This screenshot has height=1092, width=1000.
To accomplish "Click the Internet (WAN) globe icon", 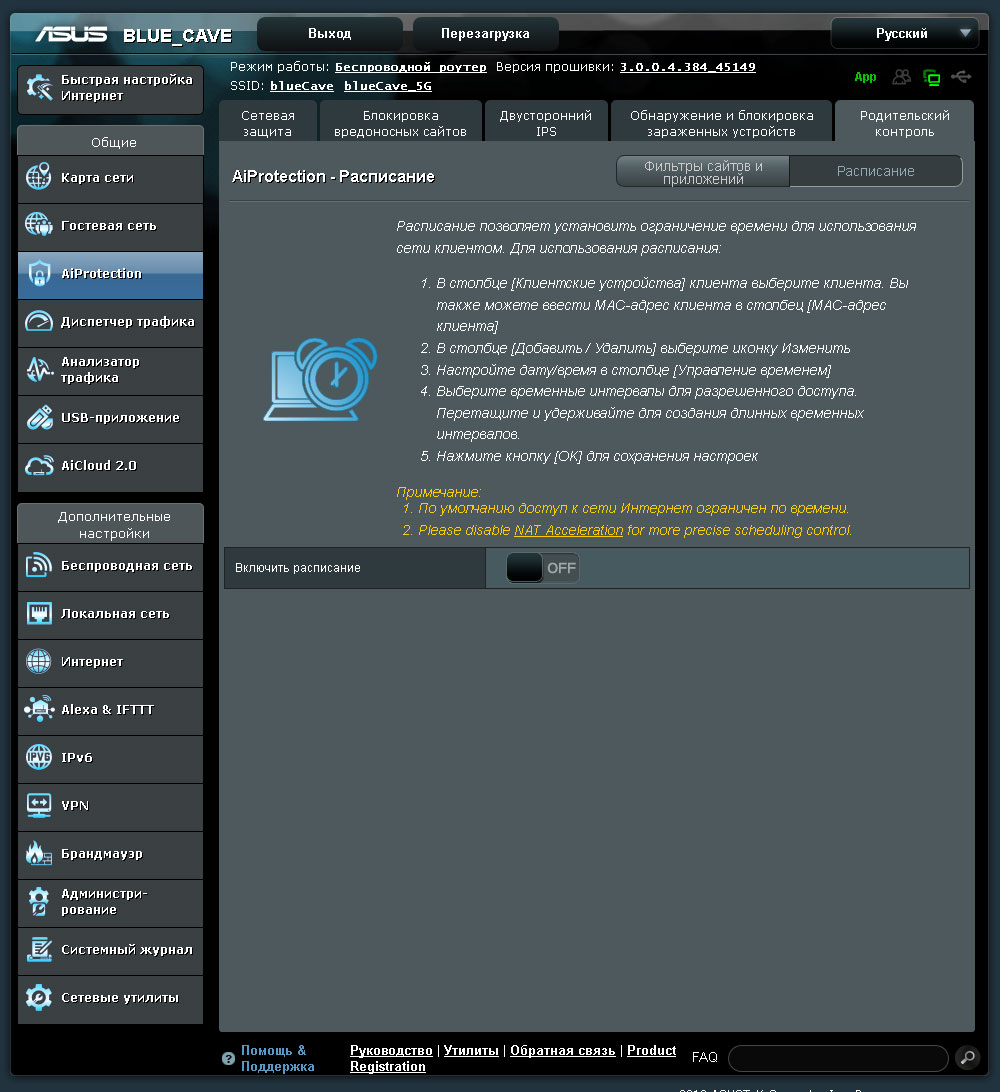I will [x=39, y=662].
